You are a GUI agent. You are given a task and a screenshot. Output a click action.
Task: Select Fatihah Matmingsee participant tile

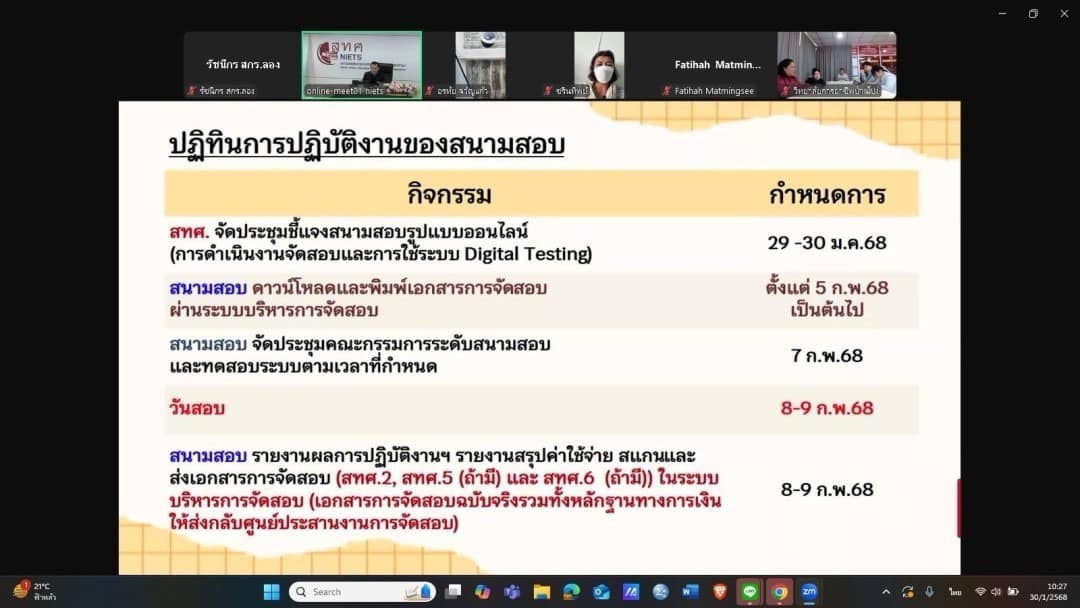pos(717,65)
